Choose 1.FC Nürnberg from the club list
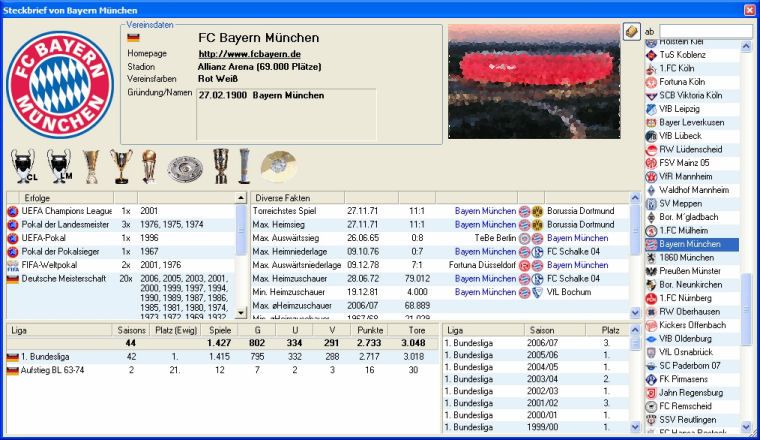 [x=693, y=298]
